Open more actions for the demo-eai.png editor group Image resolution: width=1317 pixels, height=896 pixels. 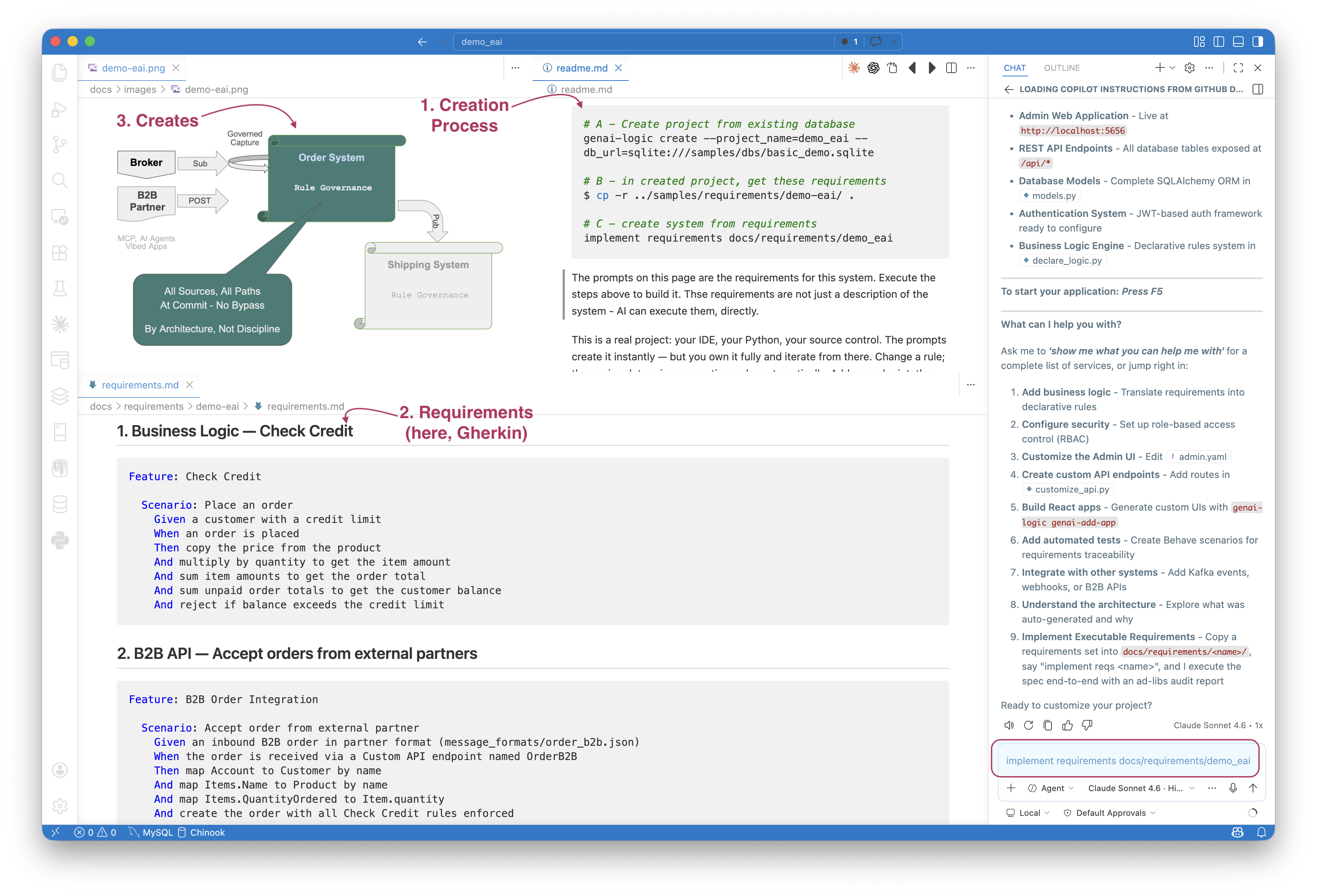click(x=515, y=68)
